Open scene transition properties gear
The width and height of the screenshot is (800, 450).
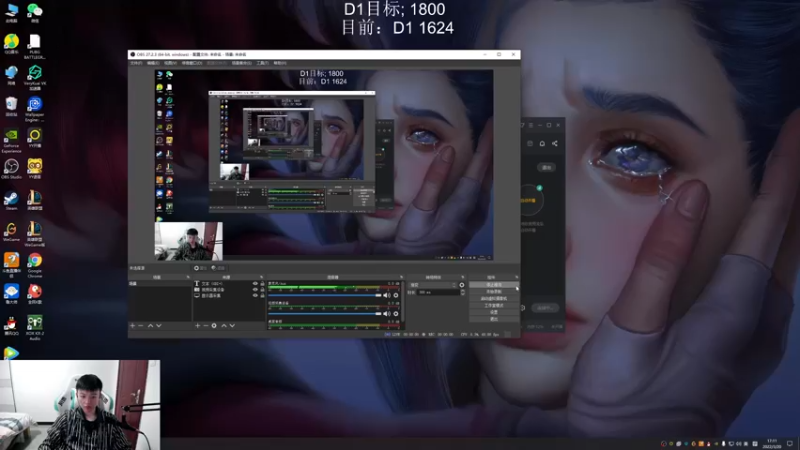click(x=462, y=285)
